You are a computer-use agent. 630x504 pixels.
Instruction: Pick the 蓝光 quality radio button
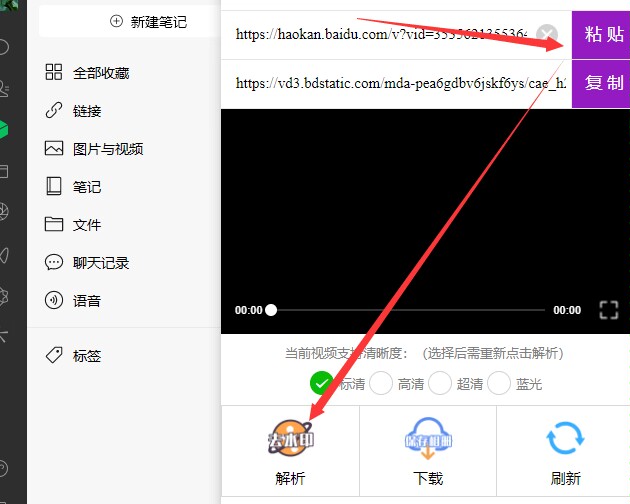tap(499, 383)
